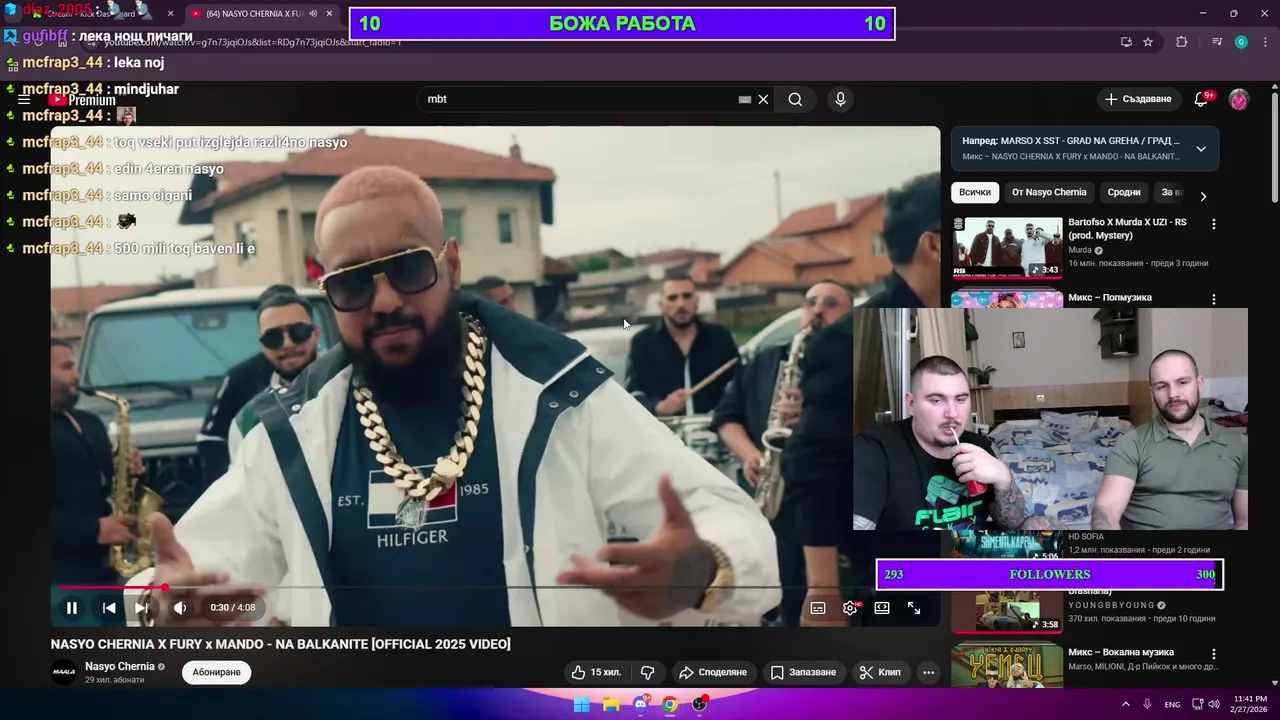The height and width of the screenshot is (720, 1280).
Task: Run search with the magnifier button
Action: (795, 99)
